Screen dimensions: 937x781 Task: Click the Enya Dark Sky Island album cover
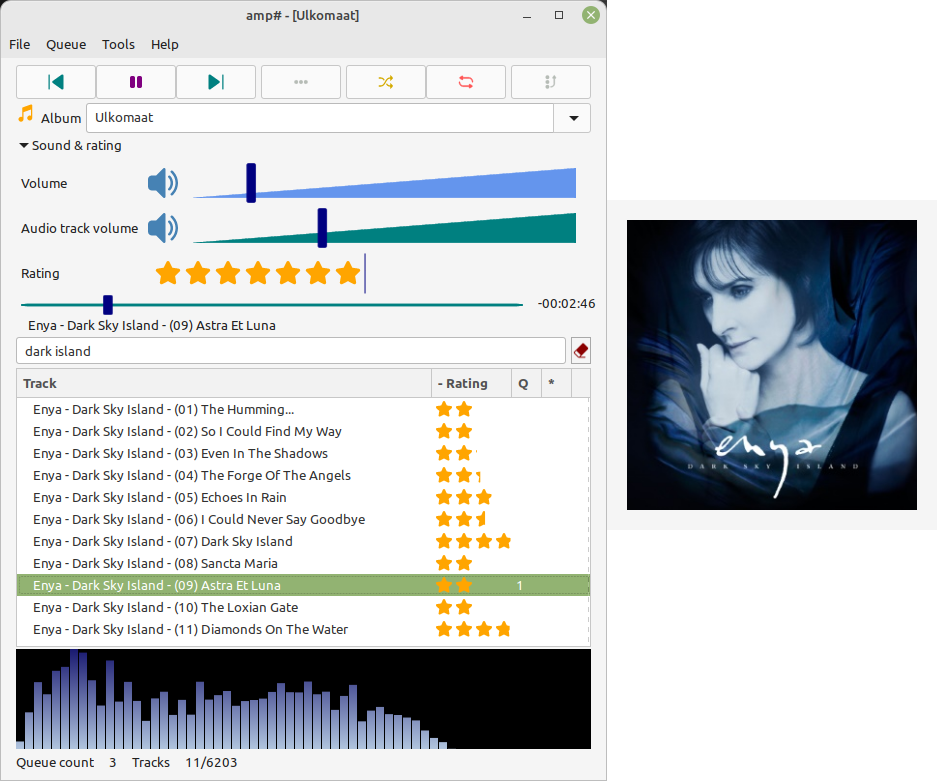[771, 365]
